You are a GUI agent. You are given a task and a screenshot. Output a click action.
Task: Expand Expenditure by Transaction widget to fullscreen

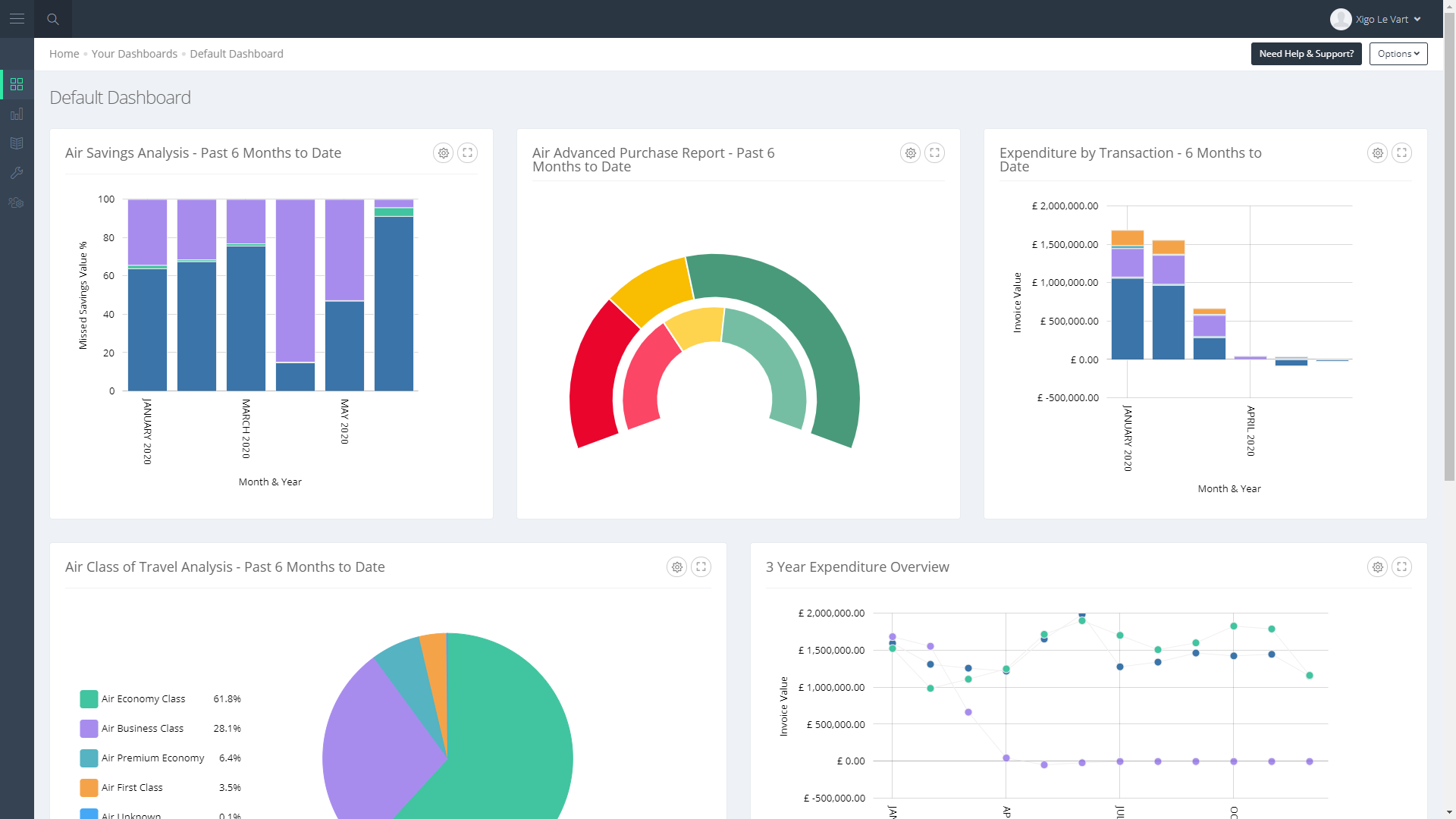point(1402,153)
